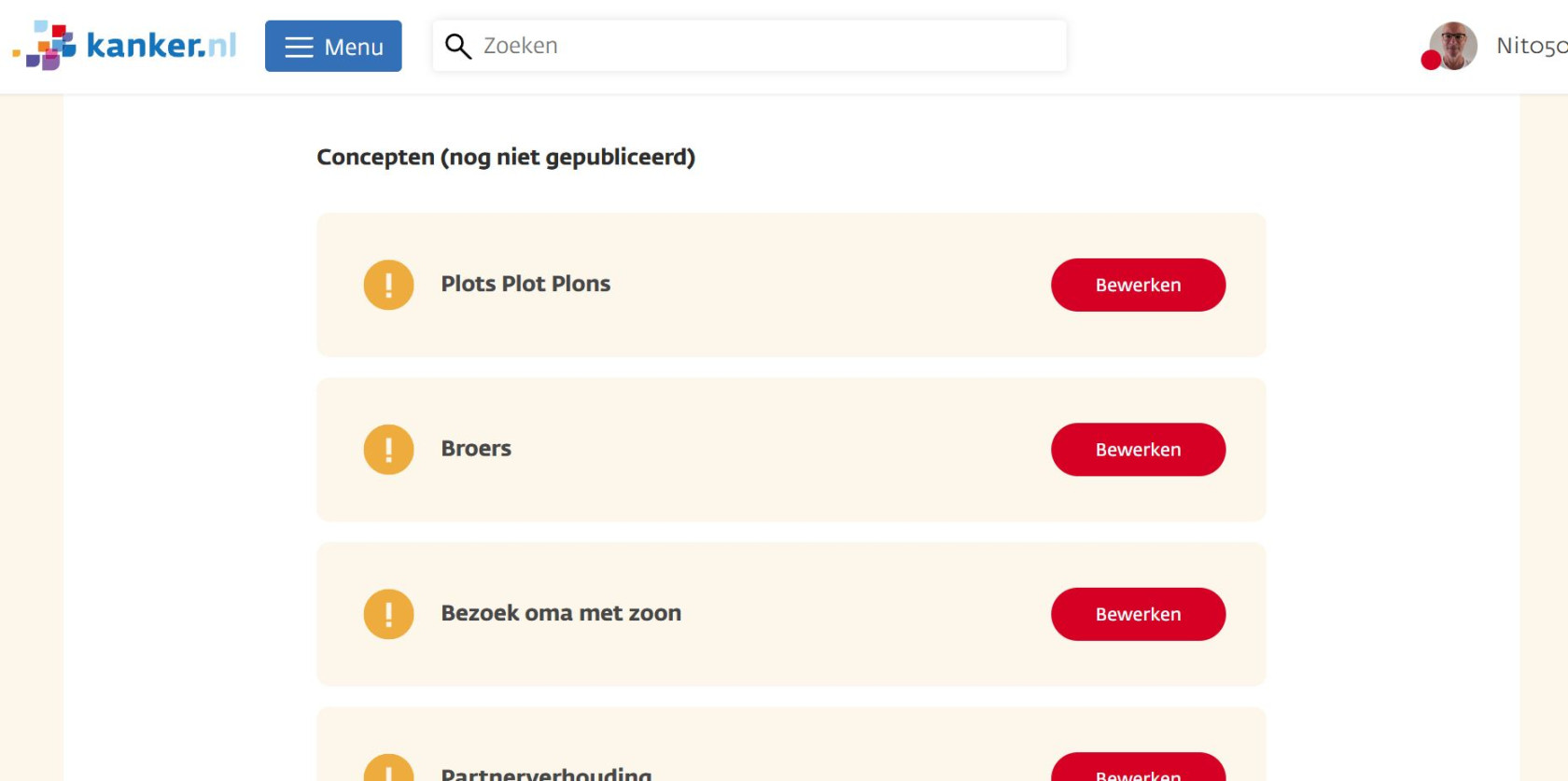Open the user profile avatar
Viewport: 1568px width, 781px height.
(1453, 46)
